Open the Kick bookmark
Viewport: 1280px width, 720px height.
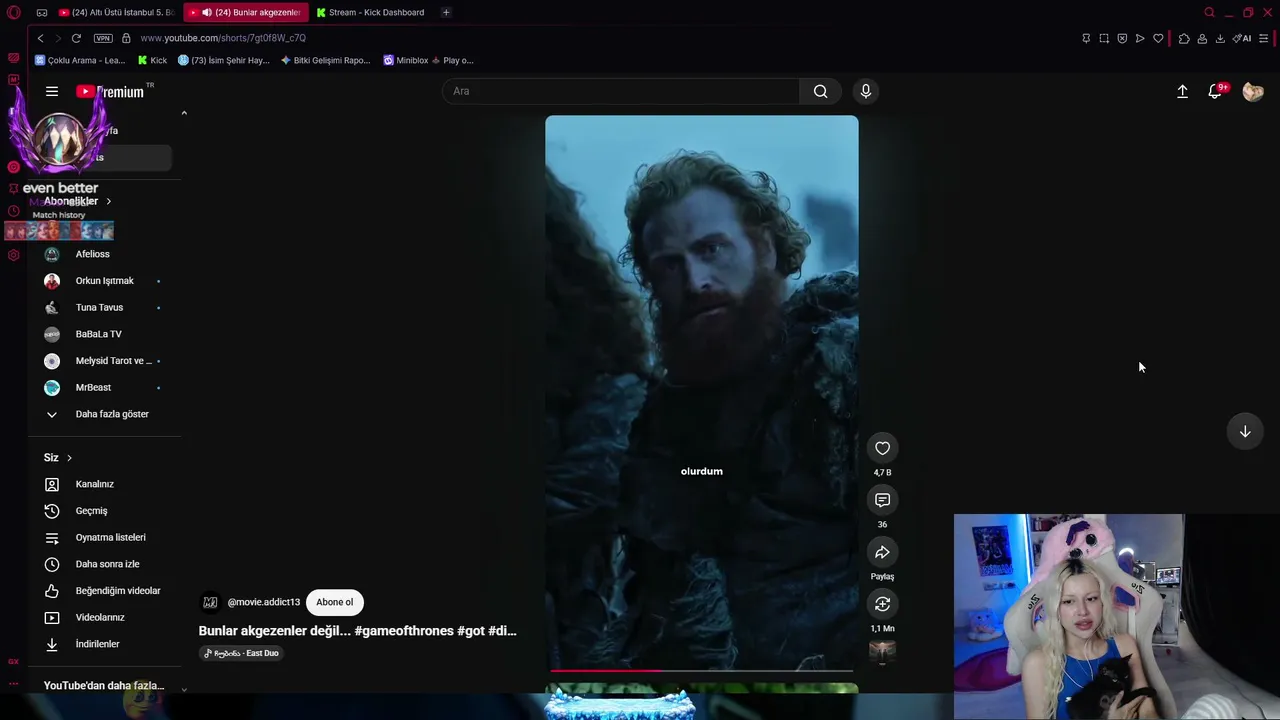coord(152,60)
